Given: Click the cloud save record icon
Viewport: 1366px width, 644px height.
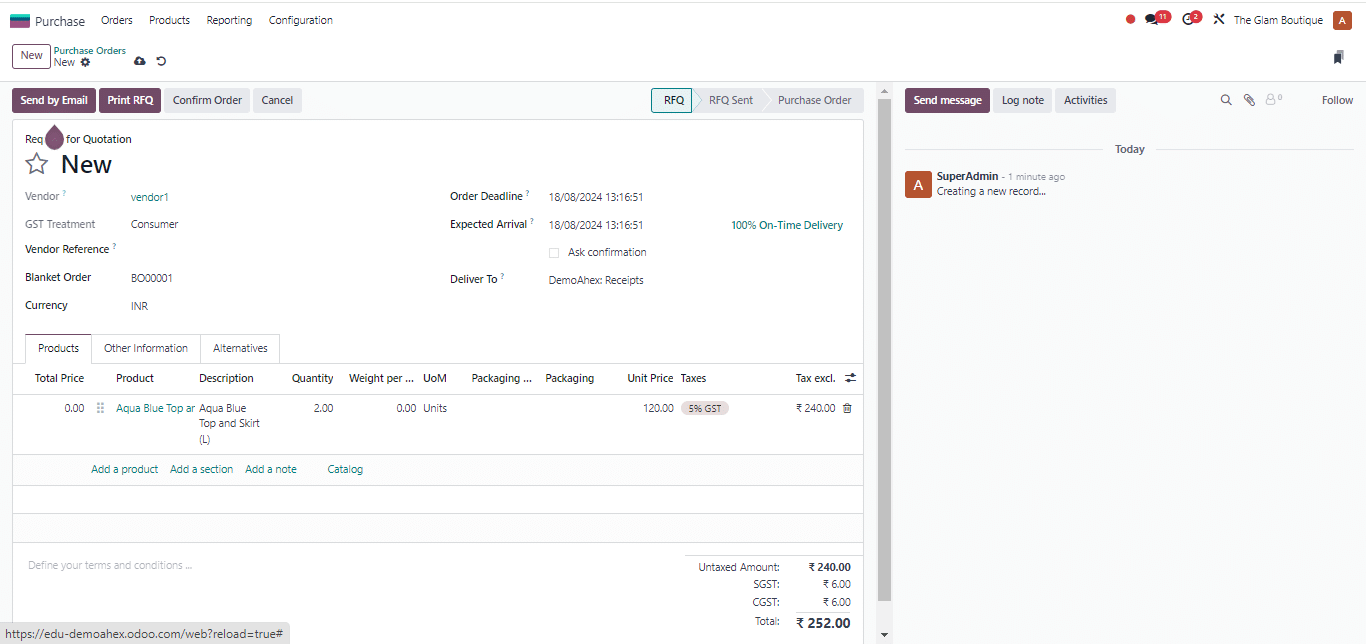Looking at the screenshot, I should [140, 62].
